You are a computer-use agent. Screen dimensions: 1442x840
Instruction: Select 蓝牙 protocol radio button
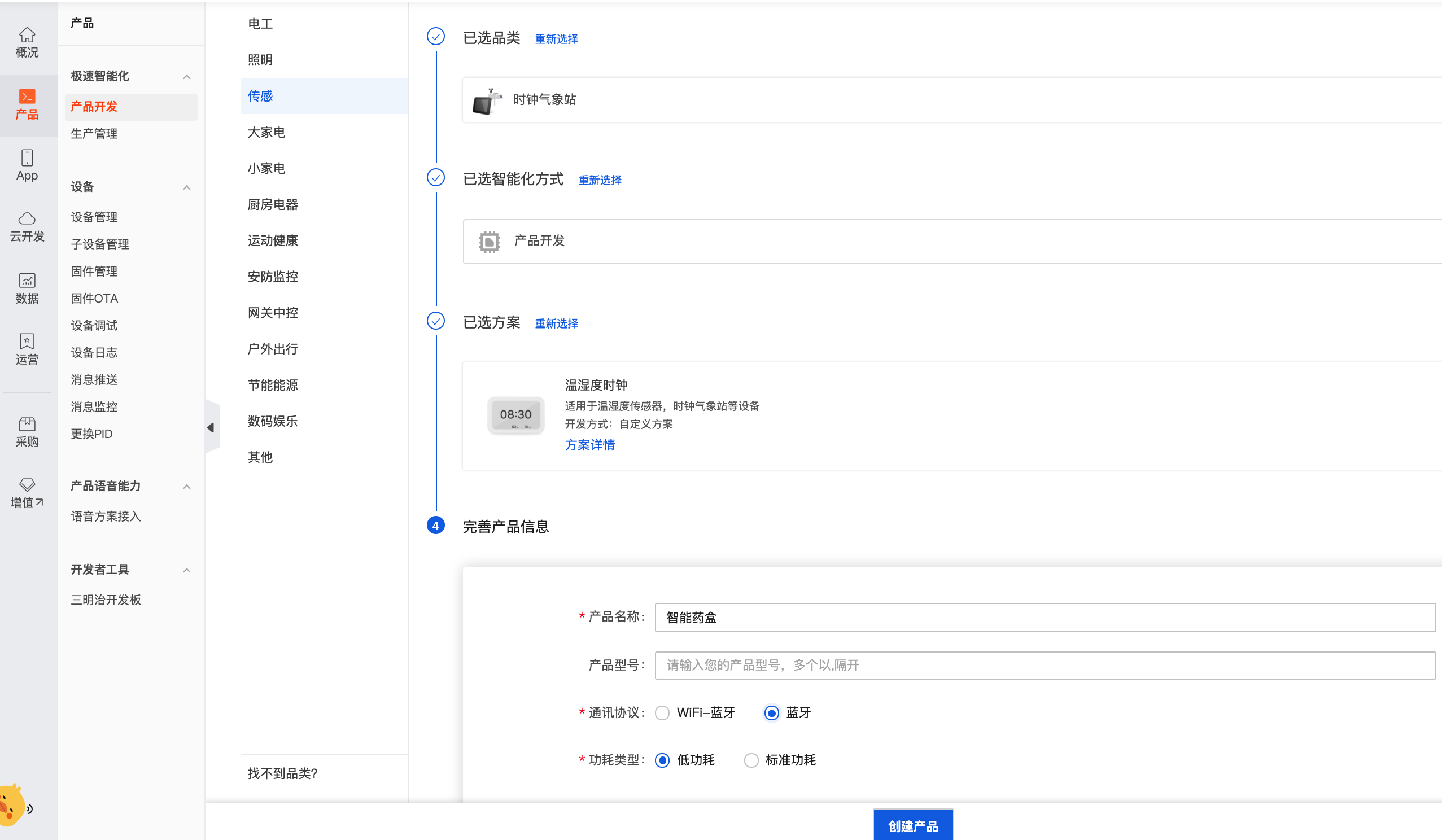pos(771,713)
